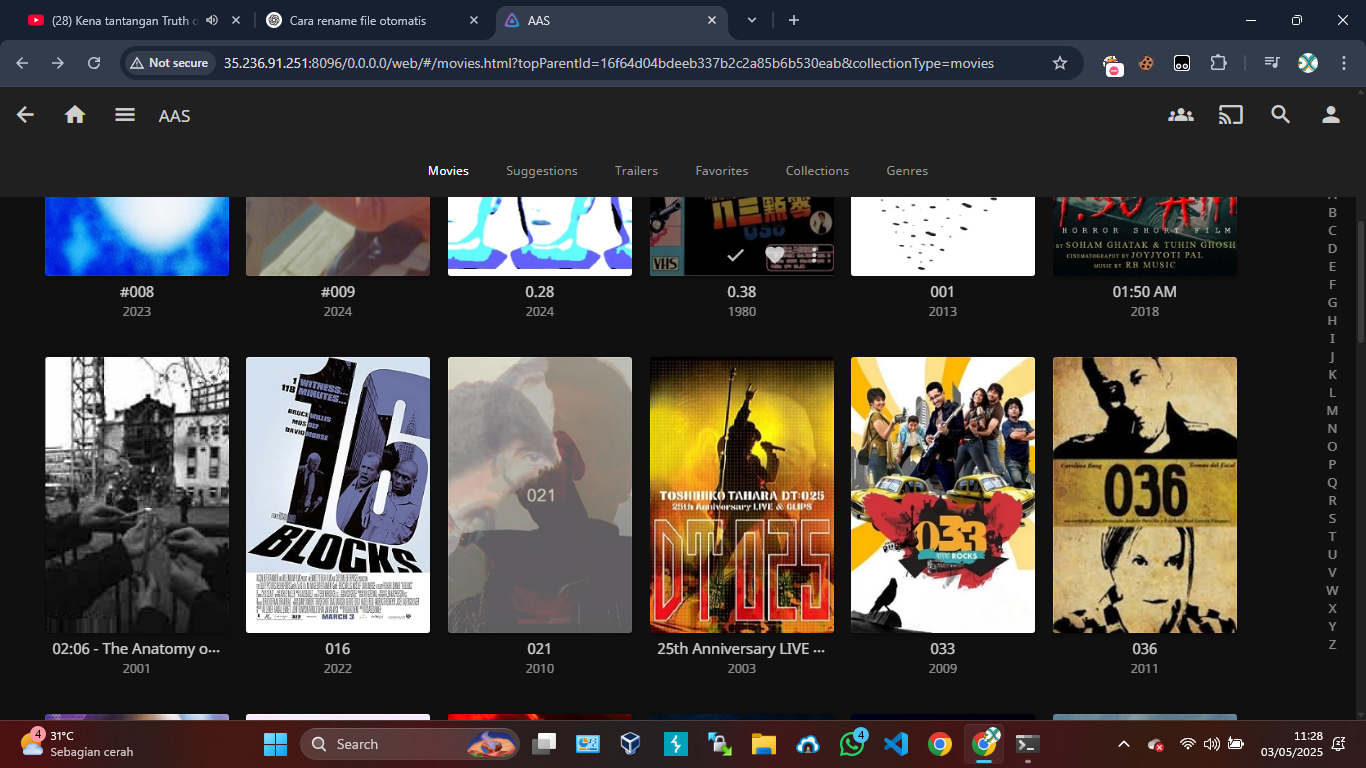
Task: Open the notification bell in system tray
Action: (x=1339, y=744)
